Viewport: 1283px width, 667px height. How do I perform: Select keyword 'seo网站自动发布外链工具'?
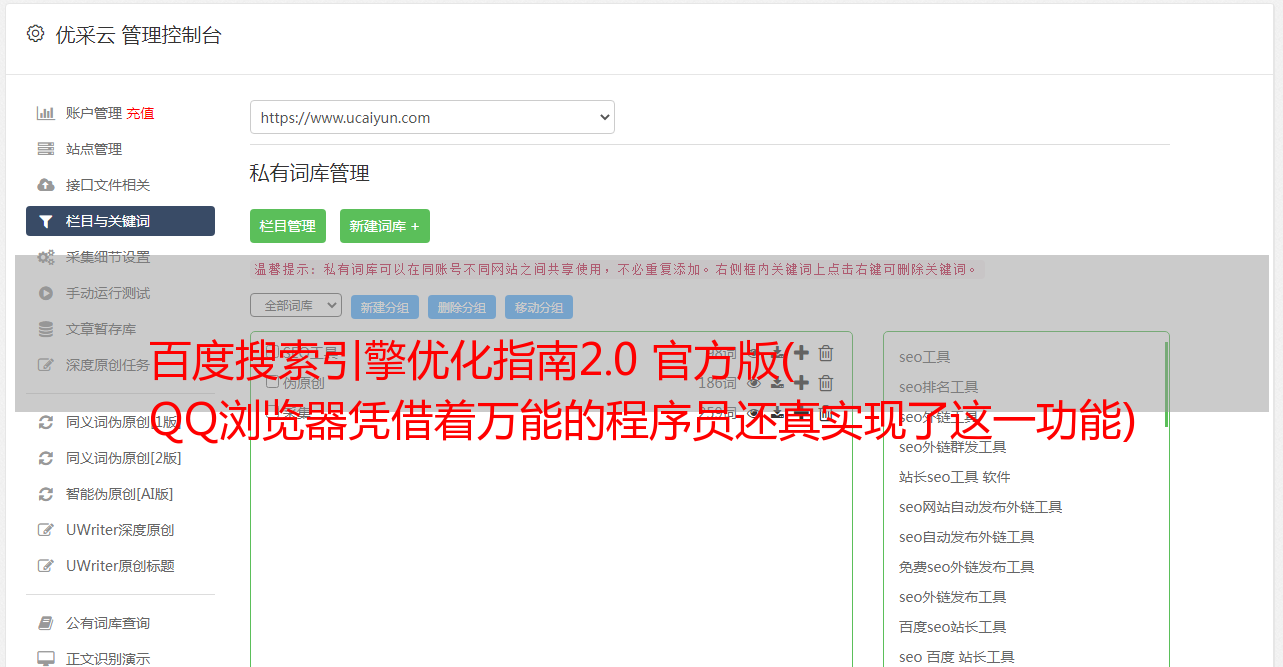click(x=980, y=507)
